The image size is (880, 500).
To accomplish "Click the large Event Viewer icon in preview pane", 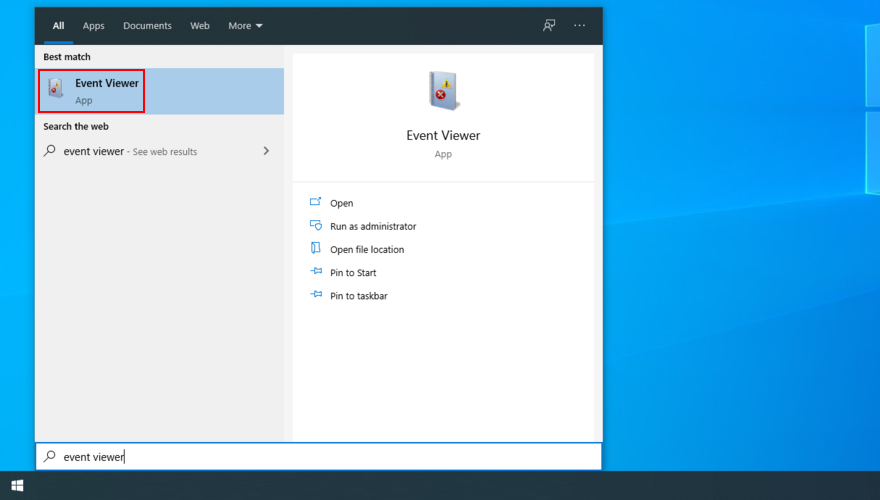I will [442, 93].
